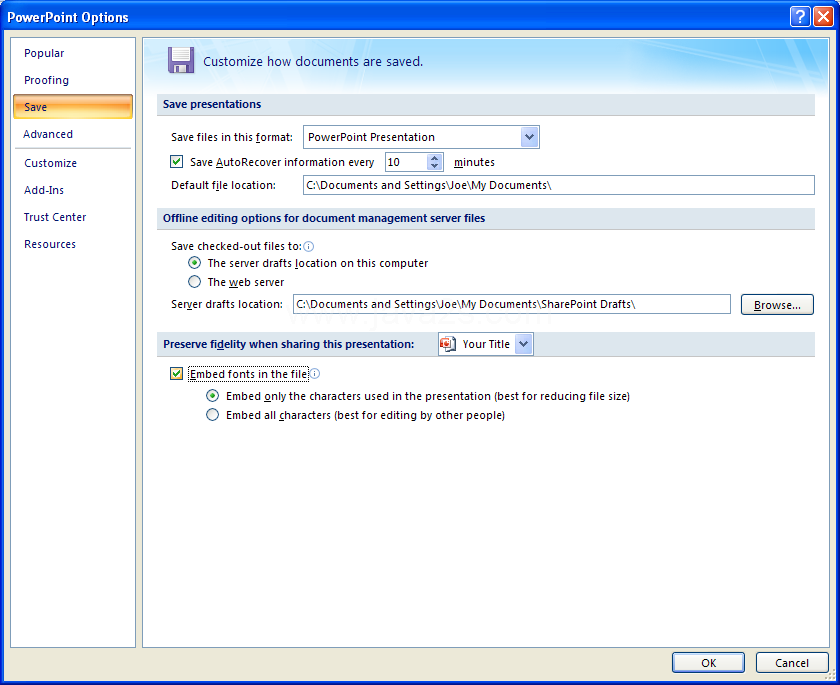The image size is (840, 685).
Task: Select Embed all characters option
Action: pyautogui.click(x=213, y=415)
